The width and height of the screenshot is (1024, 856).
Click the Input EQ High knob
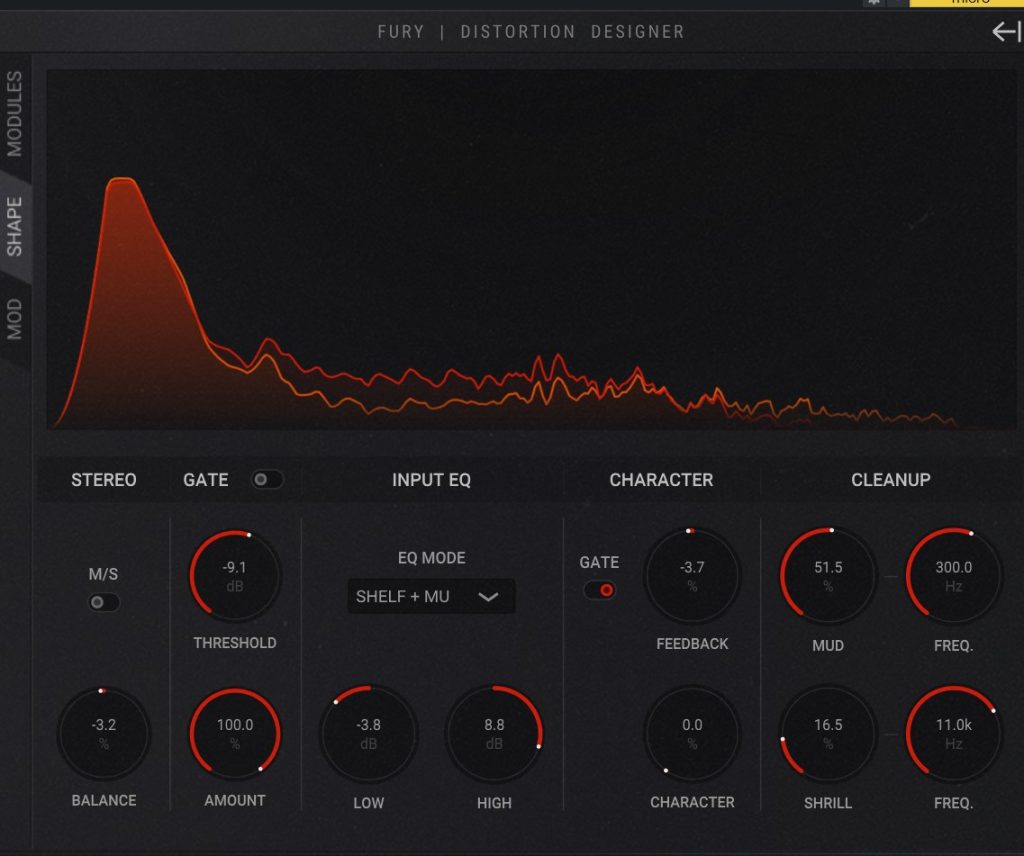[x=494, y=734]
